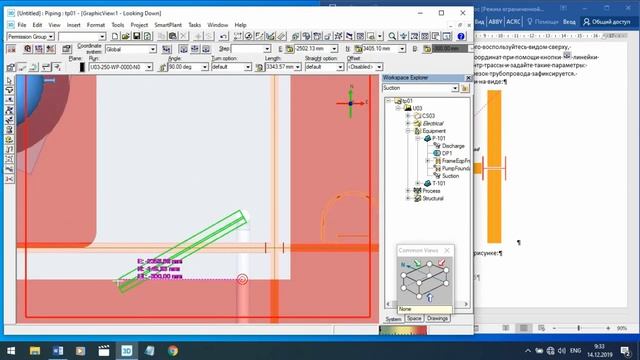
Task: Open the Coordinate system Global dropdown
Action: point(153,49)
